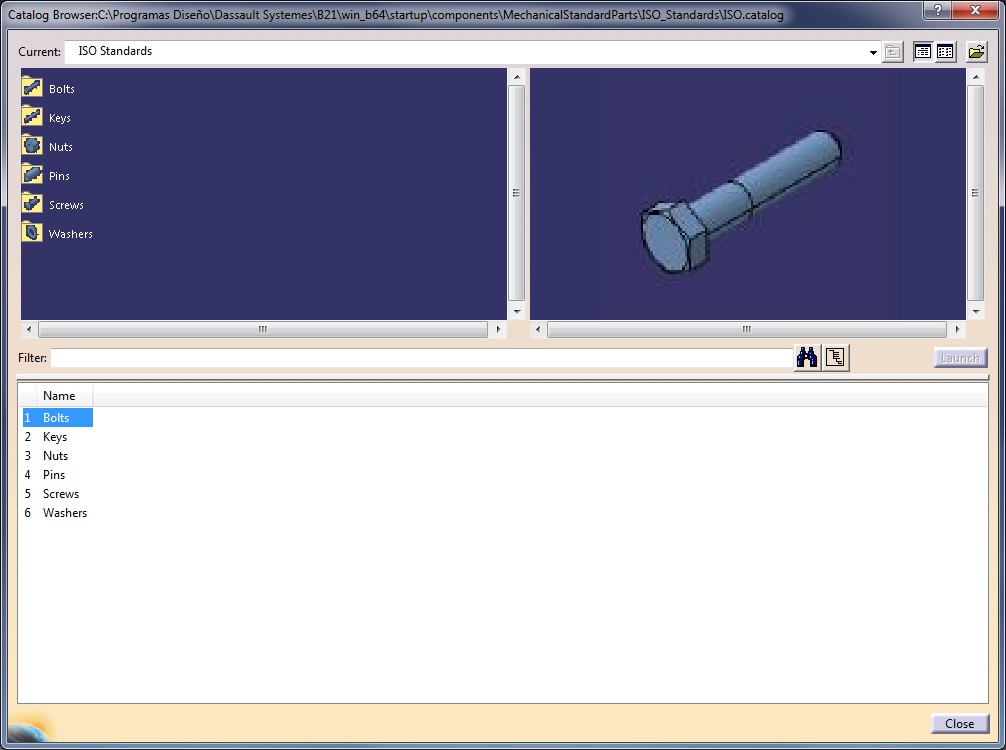This screenshot has height=750, width=1006.
Task: Open the Nuts chapter icon
Action: coord(32,146)
